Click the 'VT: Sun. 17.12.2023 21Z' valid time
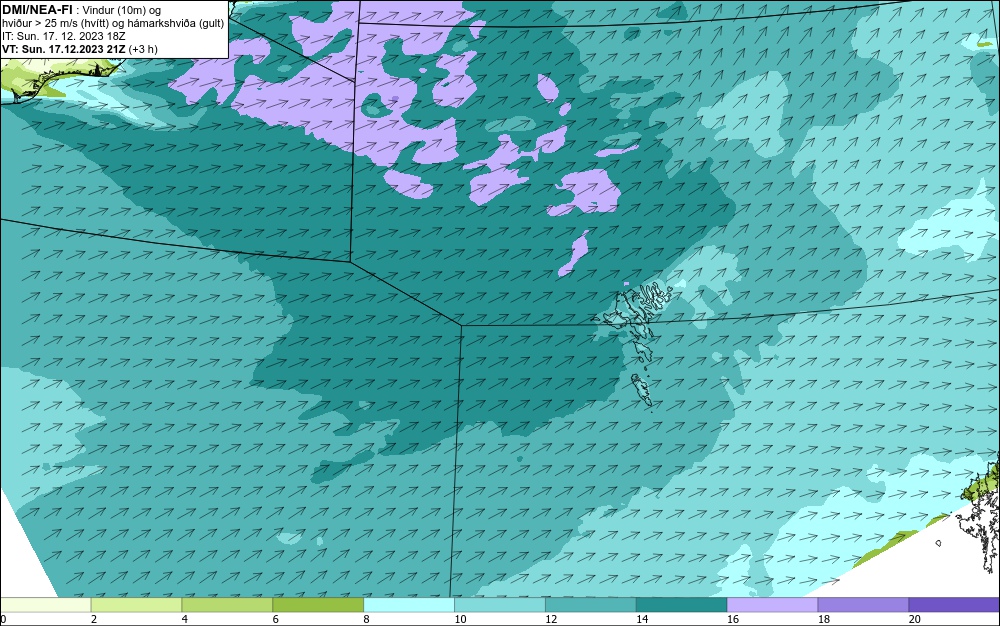The image size is (1000, 626). click(x=64, y=48)
